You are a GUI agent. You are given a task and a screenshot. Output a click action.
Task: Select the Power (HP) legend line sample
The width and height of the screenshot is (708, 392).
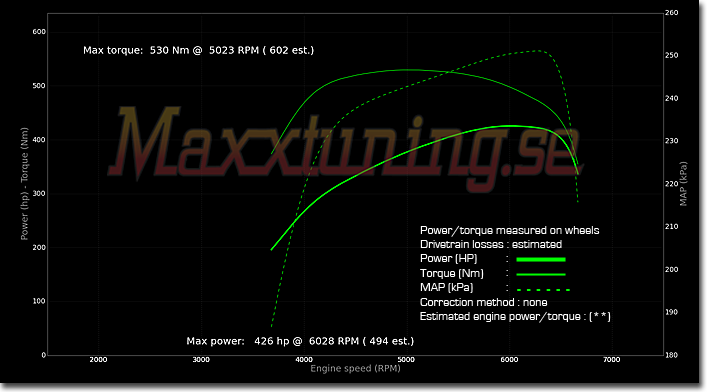[541, 259]
